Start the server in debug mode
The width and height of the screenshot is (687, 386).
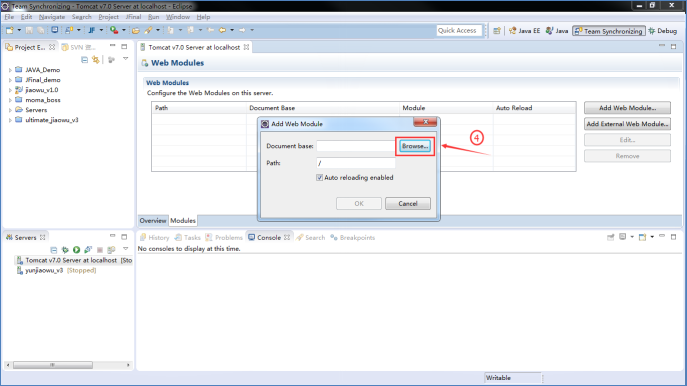[65, 249]
